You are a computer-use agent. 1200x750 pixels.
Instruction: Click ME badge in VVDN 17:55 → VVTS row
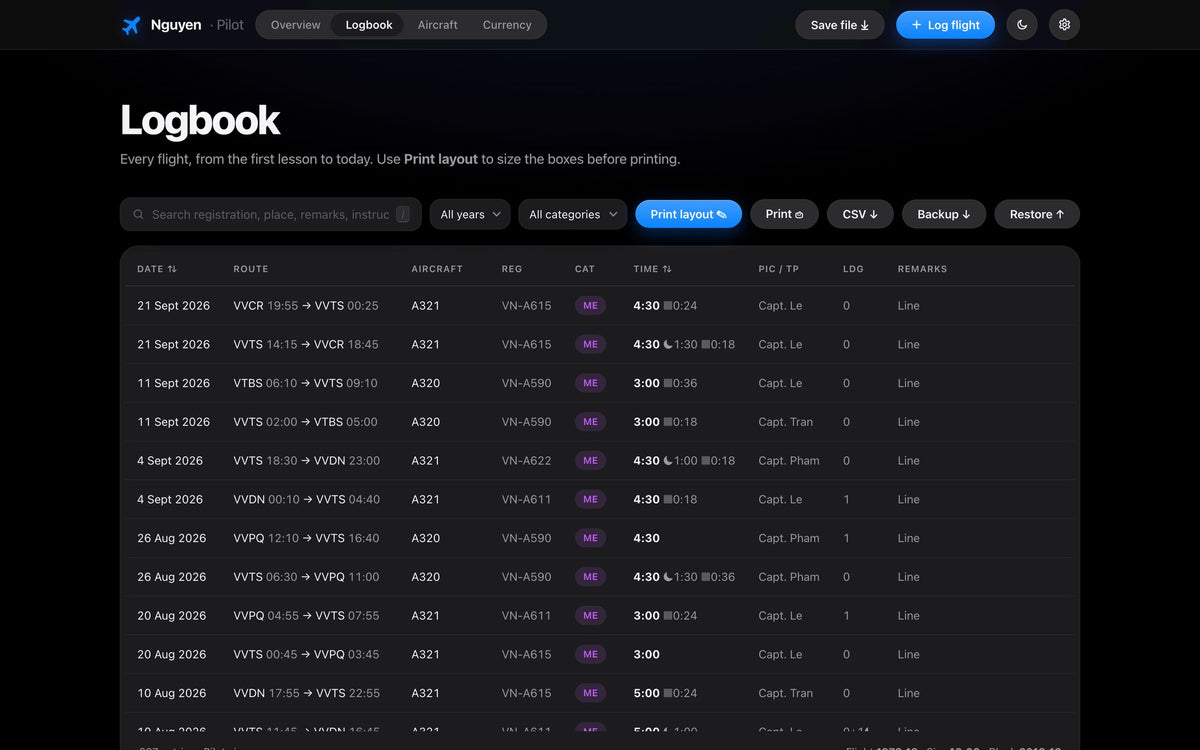(x=590, y=693)
